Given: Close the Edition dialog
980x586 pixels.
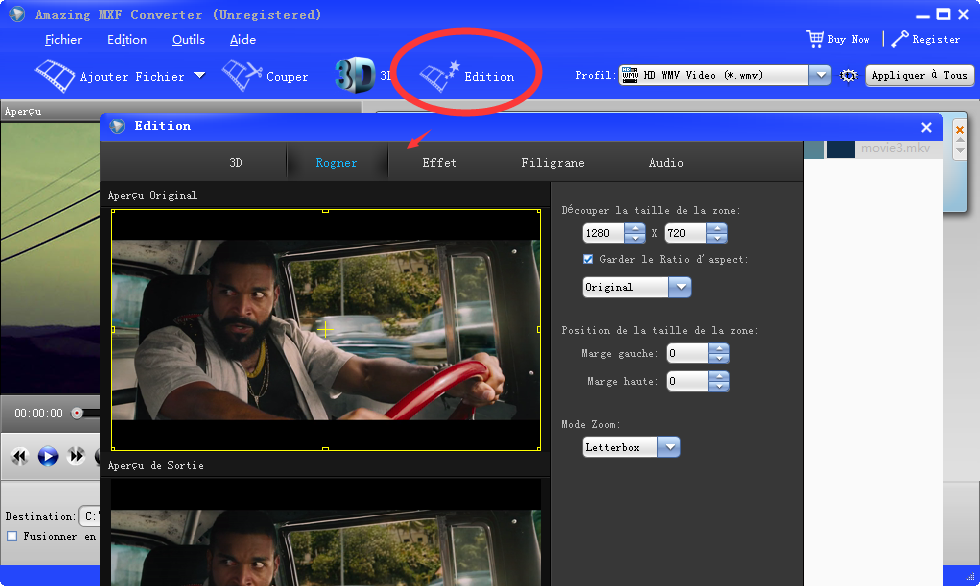Looking at the screenshot, I should (926, 127).
